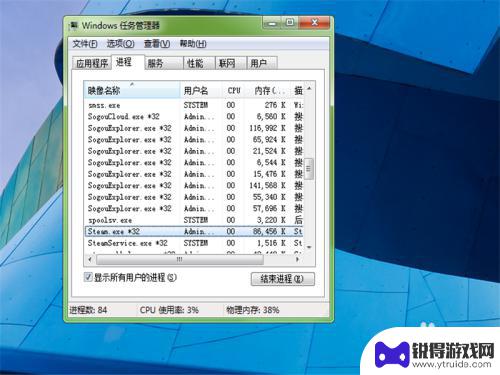This screenshot has height=375, width=500.
Task: Sort by 用户名 column header
Action: tap(201, 90)
